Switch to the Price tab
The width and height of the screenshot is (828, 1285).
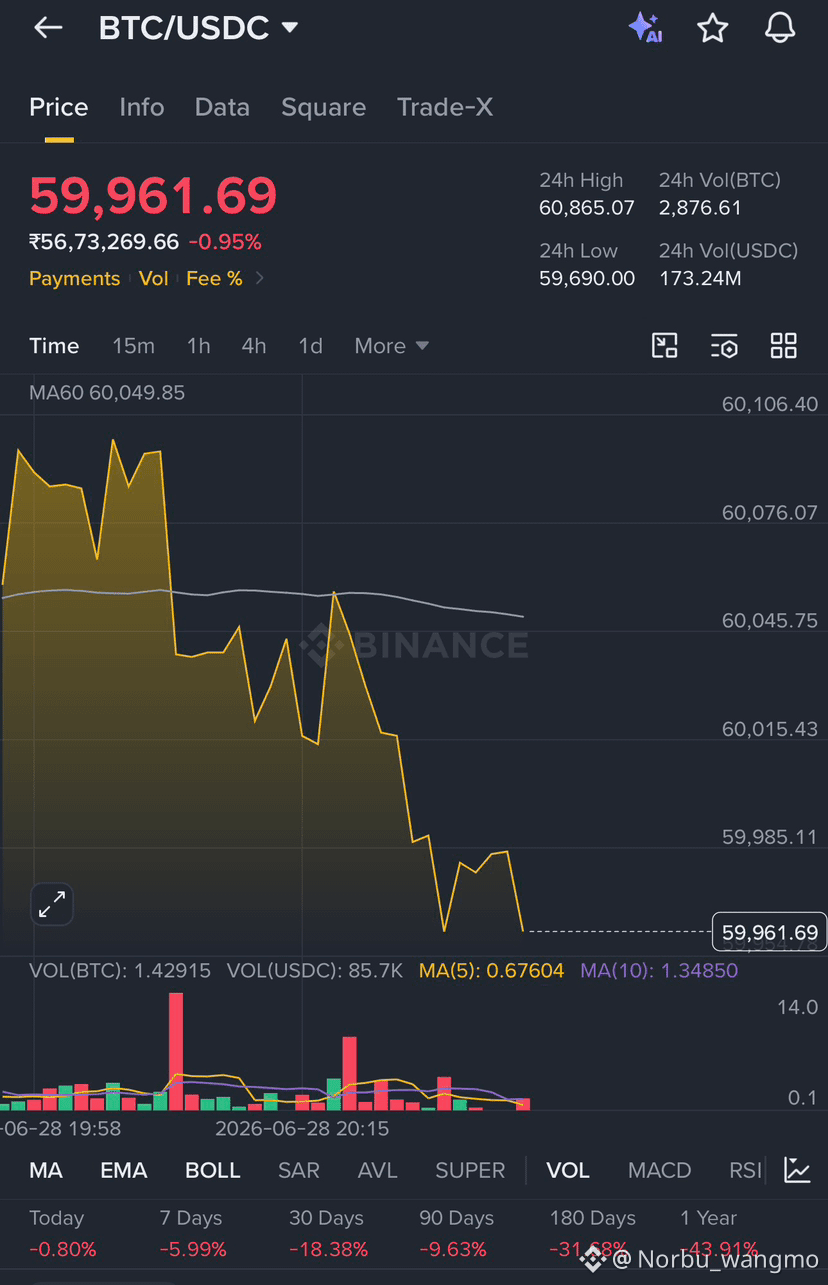pyautogui.click(x=59, y=107)
